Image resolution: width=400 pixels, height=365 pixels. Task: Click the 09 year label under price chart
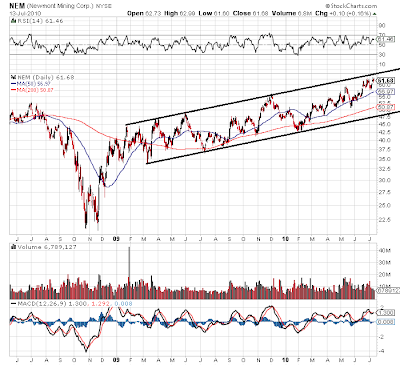[x=116, y=239]
